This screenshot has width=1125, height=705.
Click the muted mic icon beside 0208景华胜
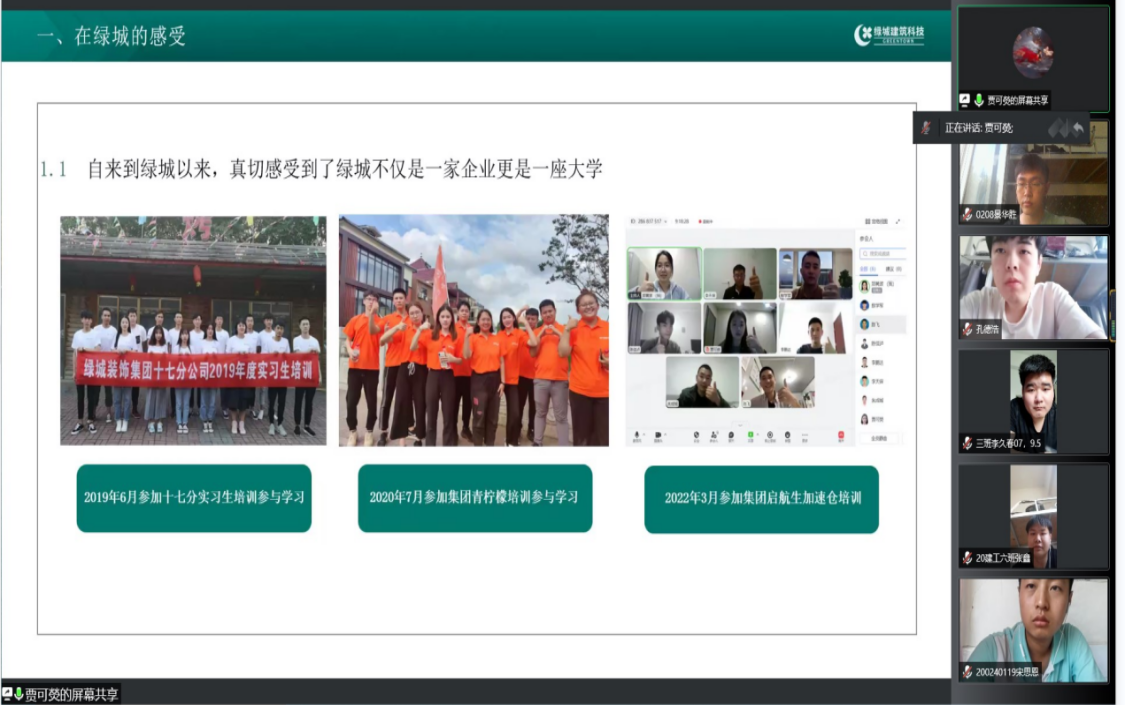pos(967,214)
